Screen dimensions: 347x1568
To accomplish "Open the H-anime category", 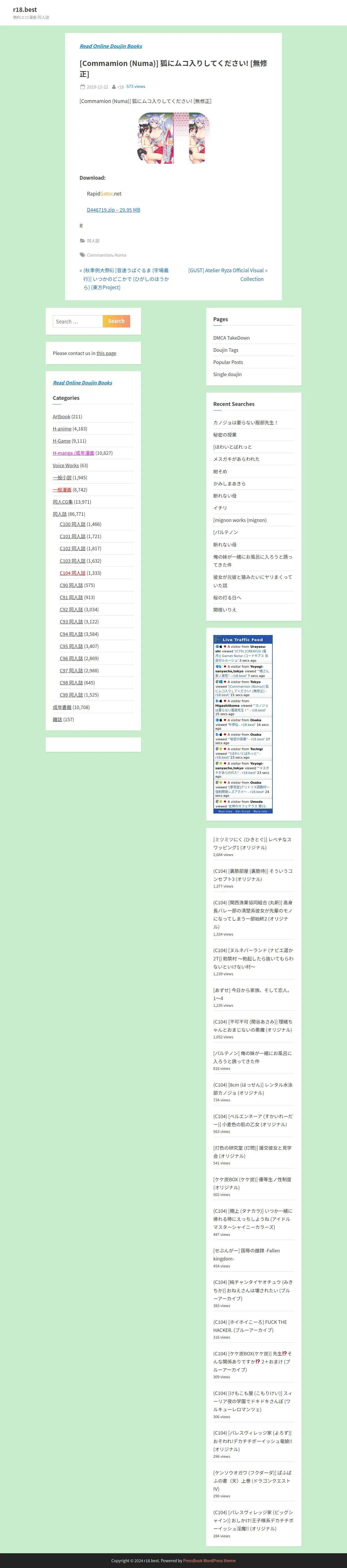I will point(62,429).
